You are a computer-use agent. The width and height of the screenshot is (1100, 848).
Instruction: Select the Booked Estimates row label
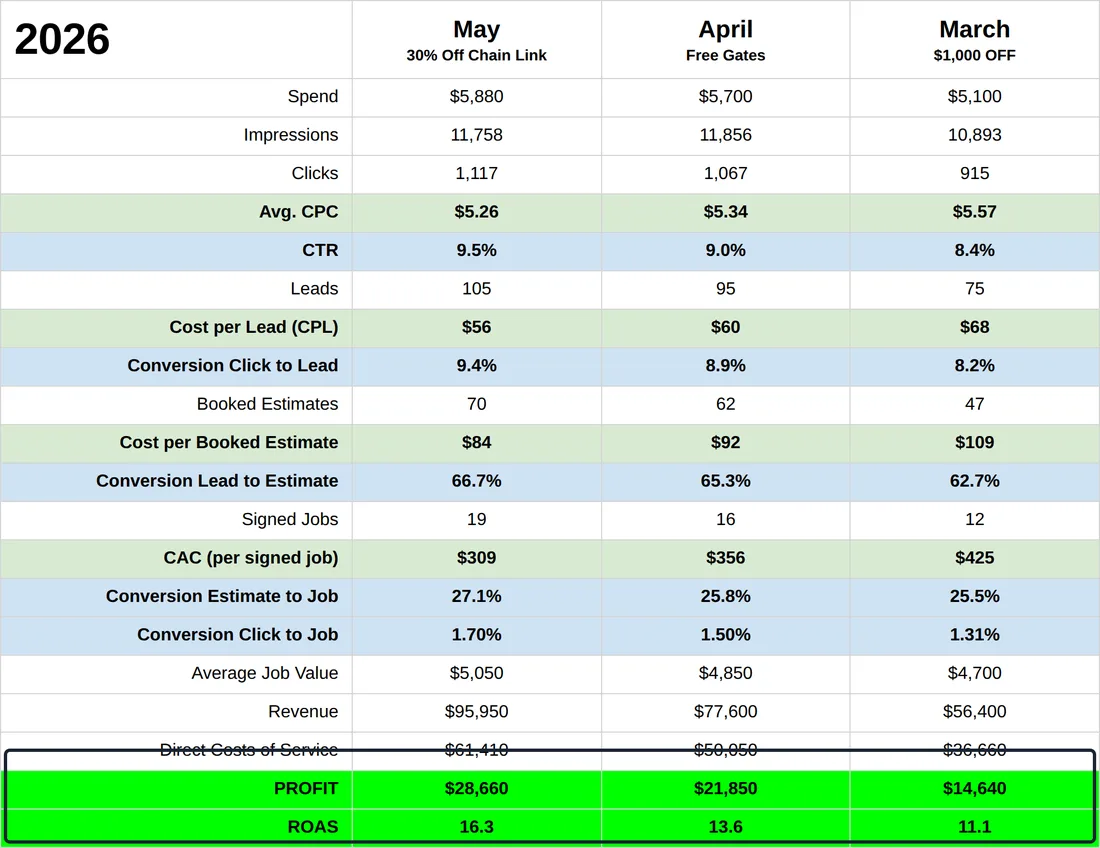pos(267,404)
